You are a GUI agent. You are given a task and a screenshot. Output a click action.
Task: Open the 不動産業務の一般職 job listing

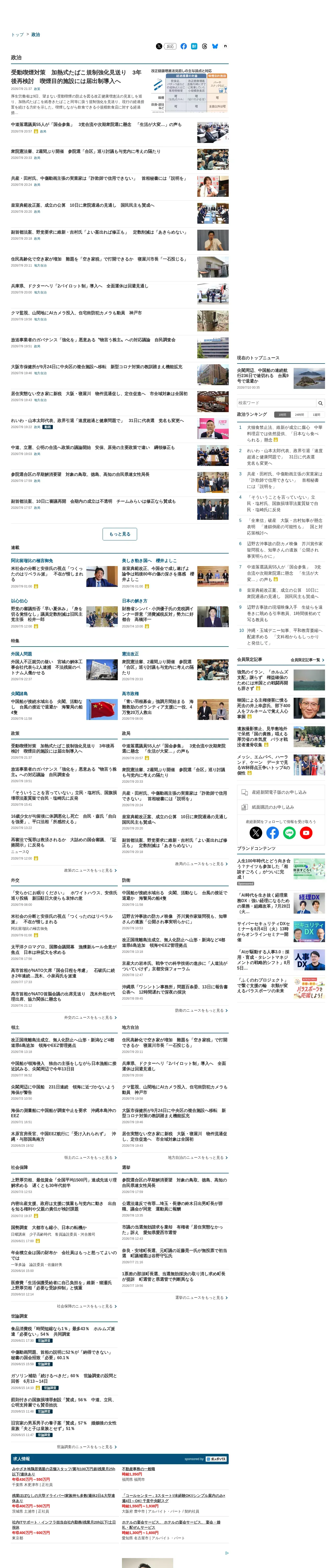tap(138, 1469)
